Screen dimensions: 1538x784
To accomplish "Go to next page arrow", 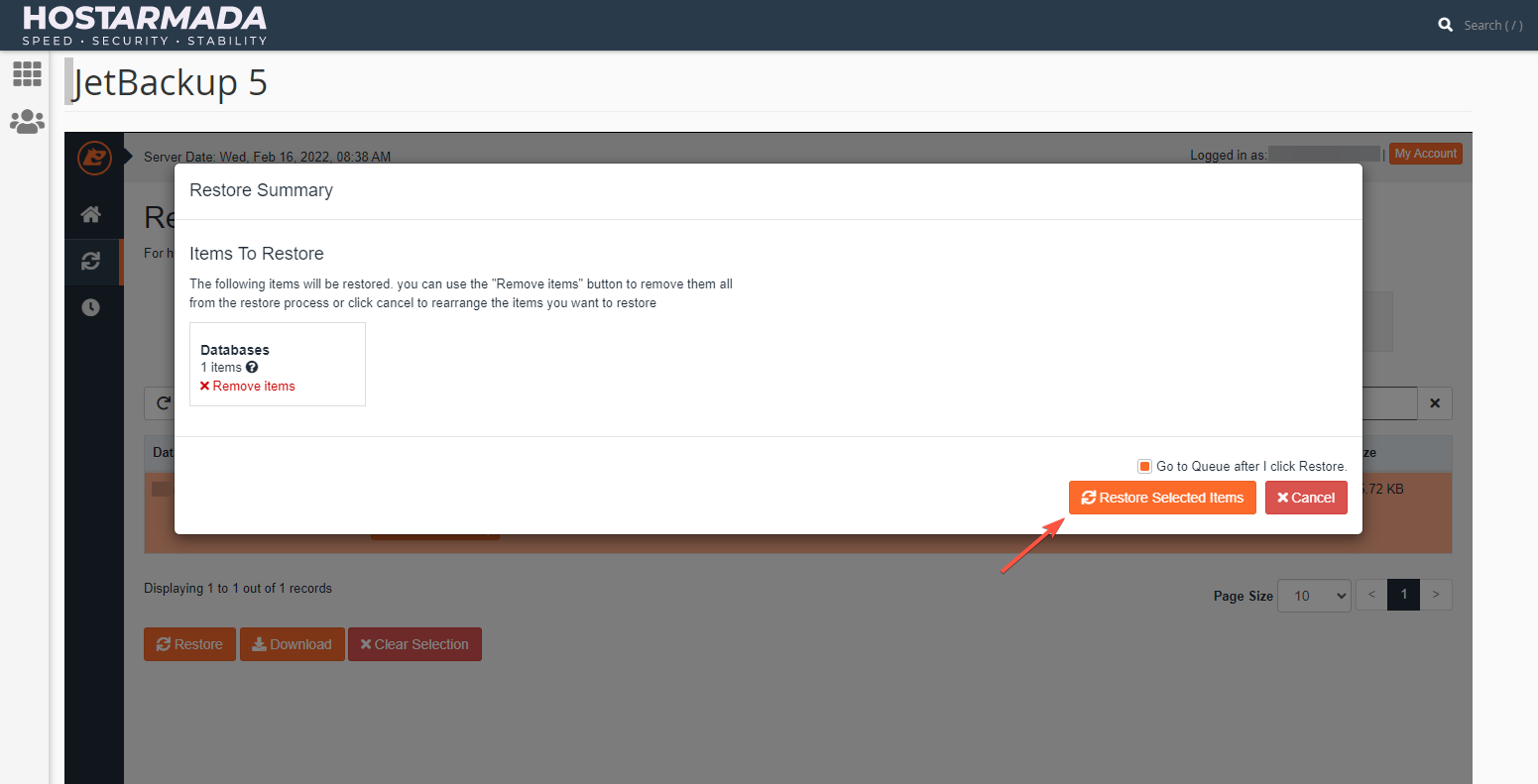I will (x=1436, y=595).
